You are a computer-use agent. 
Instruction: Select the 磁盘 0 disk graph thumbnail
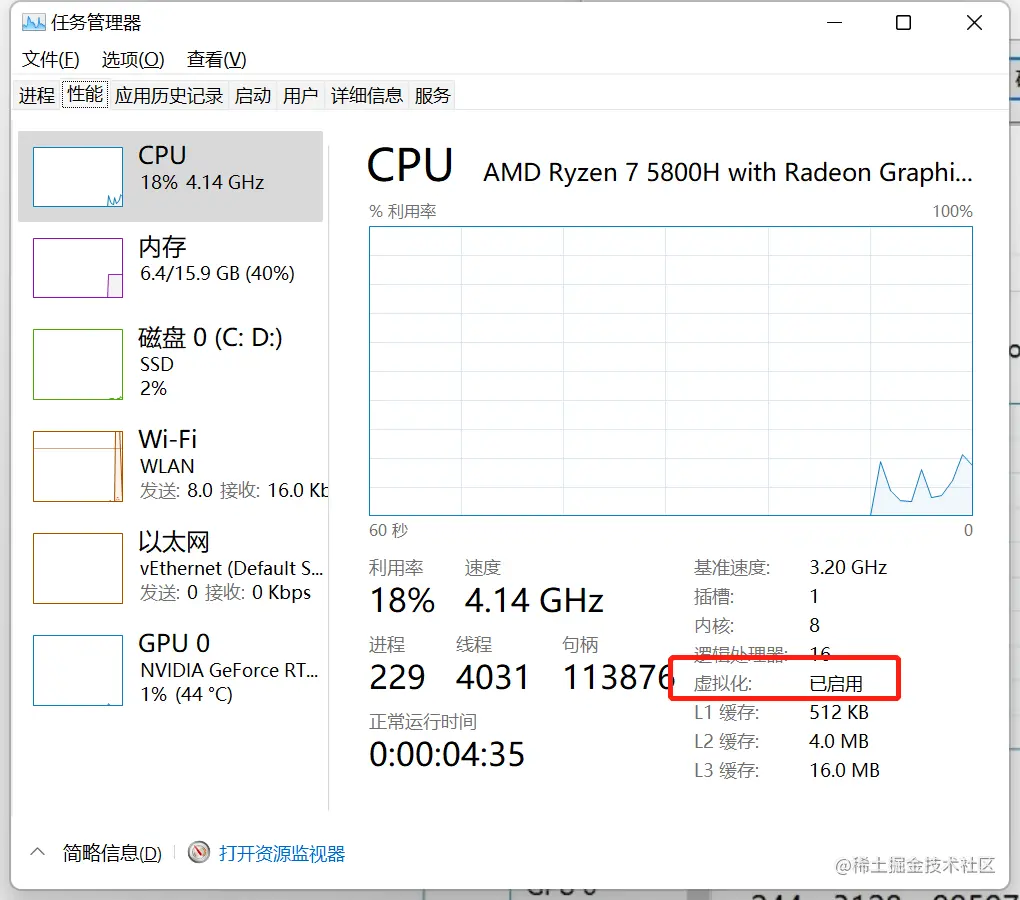tap(78, 364)
